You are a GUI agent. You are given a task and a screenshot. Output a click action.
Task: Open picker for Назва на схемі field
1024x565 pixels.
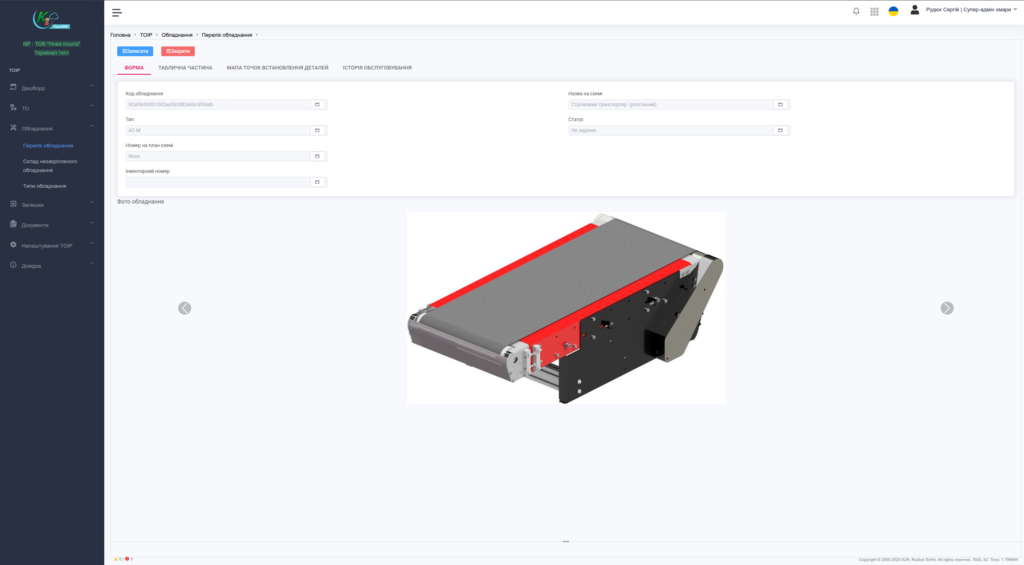[780, 104]
